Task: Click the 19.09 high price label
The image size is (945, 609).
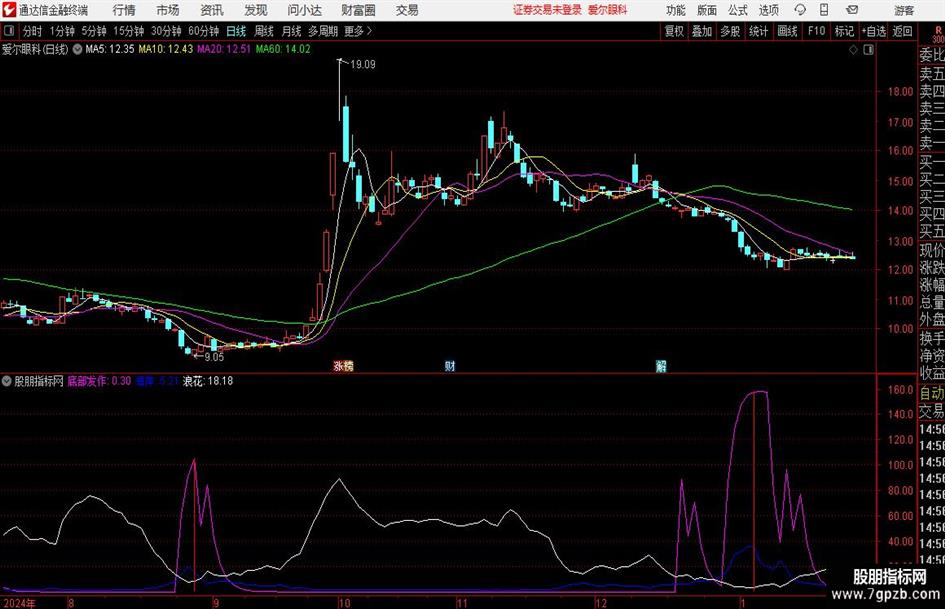Action: pos(363,65)
